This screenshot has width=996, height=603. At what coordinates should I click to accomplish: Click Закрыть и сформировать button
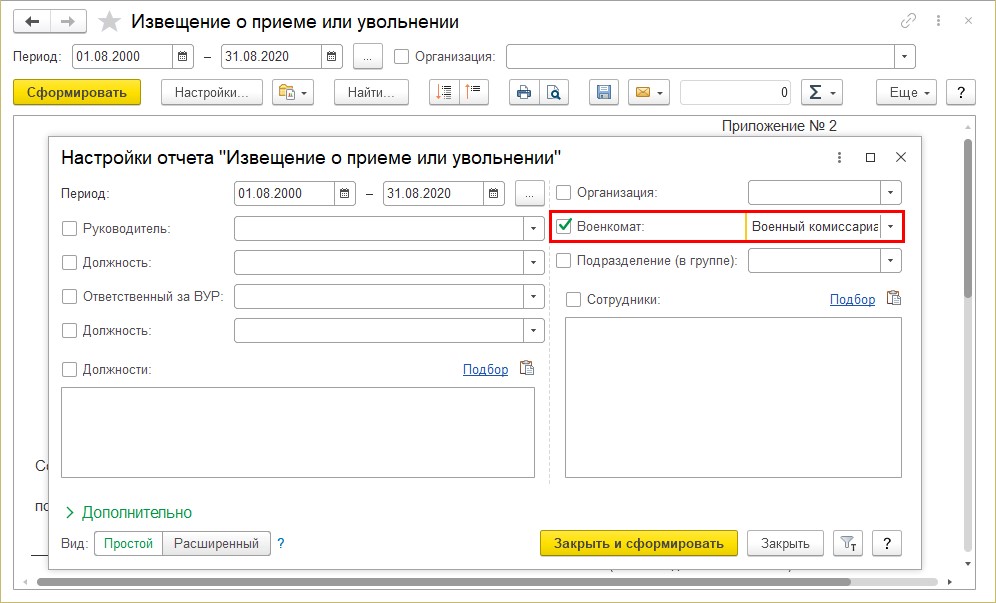638,543
